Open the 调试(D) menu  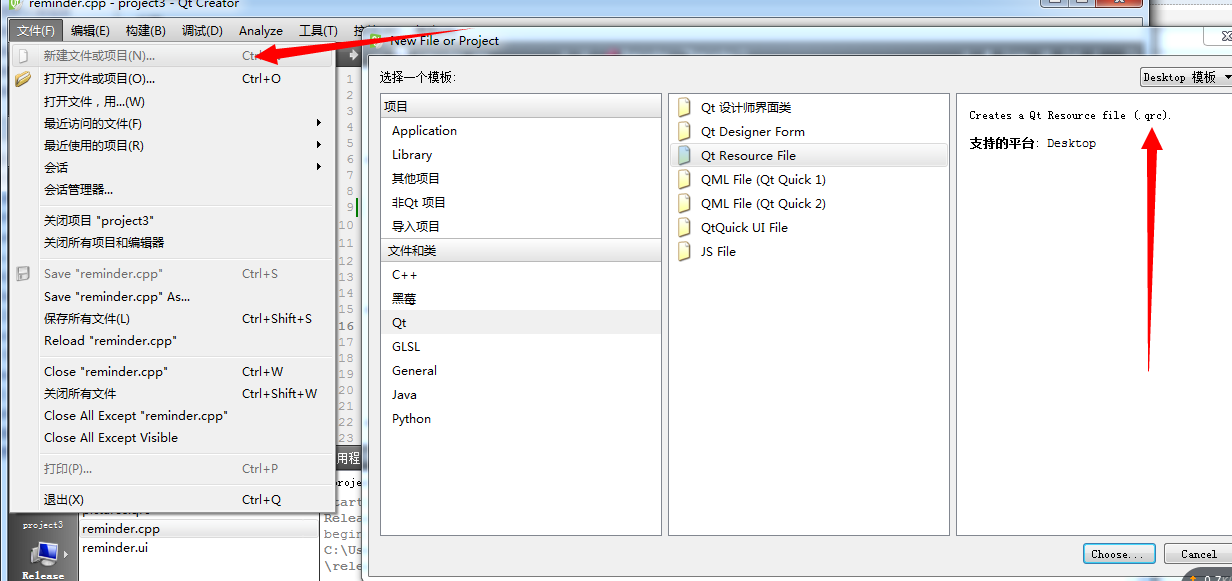click(203, 31)
